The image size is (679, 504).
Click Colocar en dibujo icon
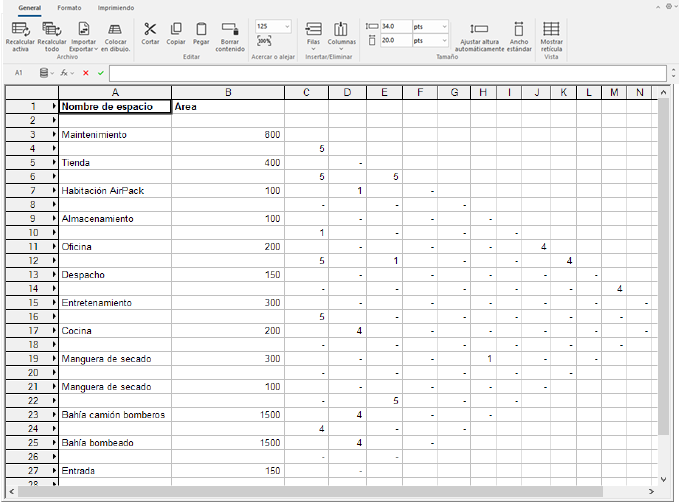coord(115,29)
